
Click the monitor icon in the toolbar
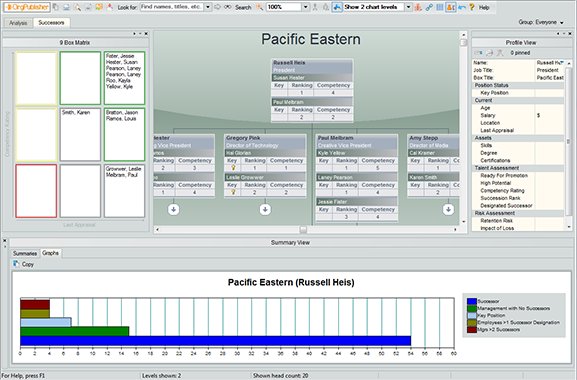(x=66, y=7)
